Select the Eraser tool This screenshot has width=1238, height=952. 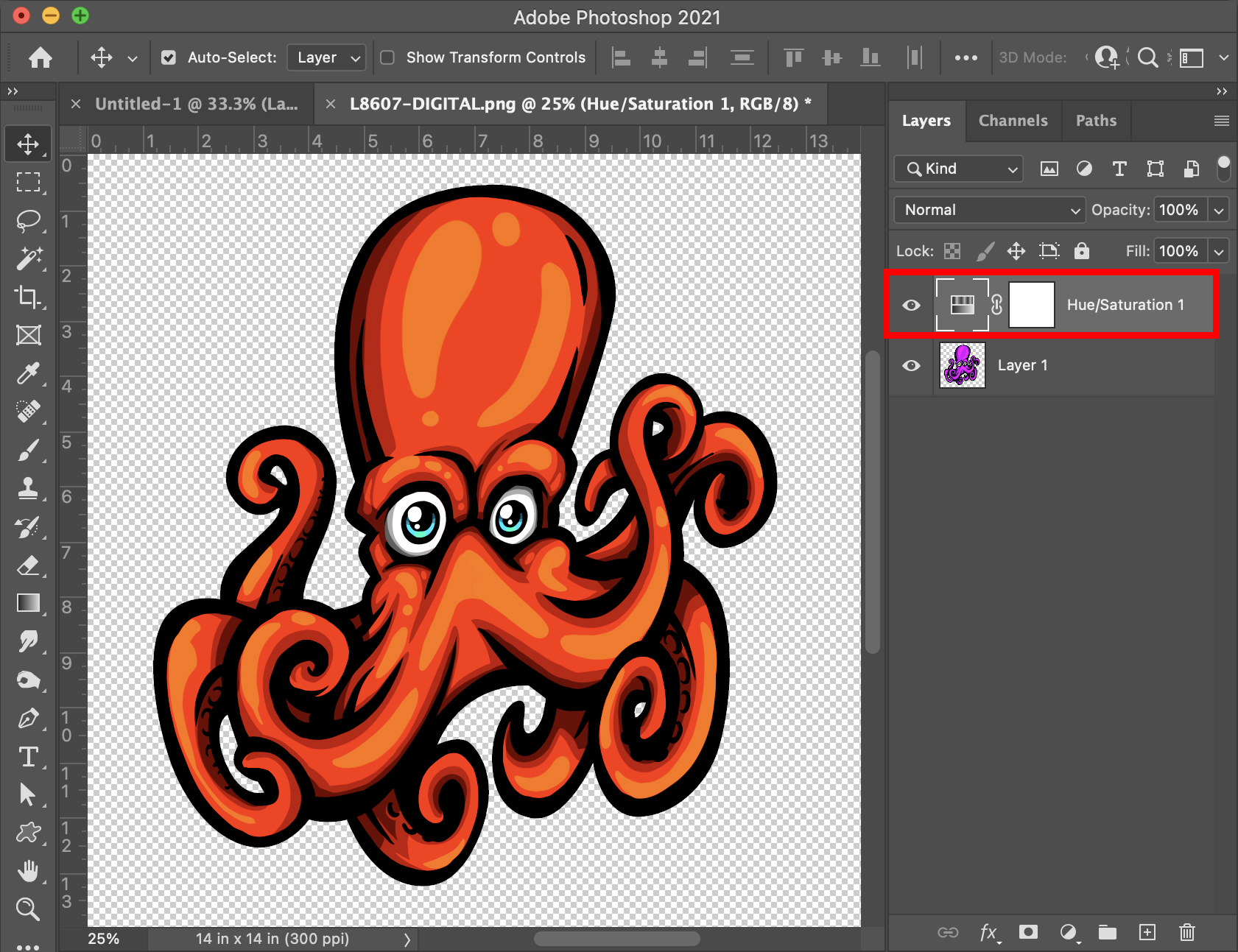point(28,565)
